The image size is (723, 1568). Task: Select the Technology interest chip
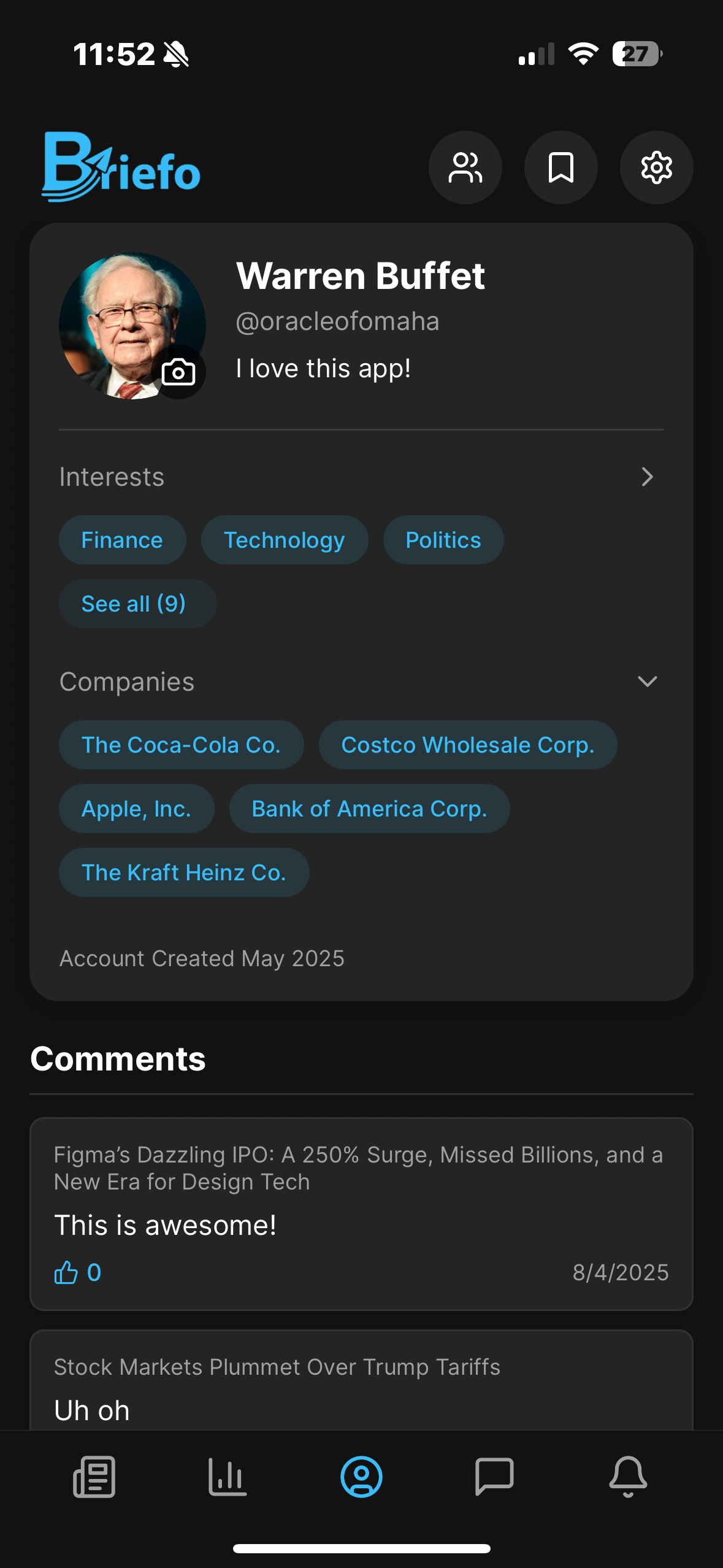284,540
